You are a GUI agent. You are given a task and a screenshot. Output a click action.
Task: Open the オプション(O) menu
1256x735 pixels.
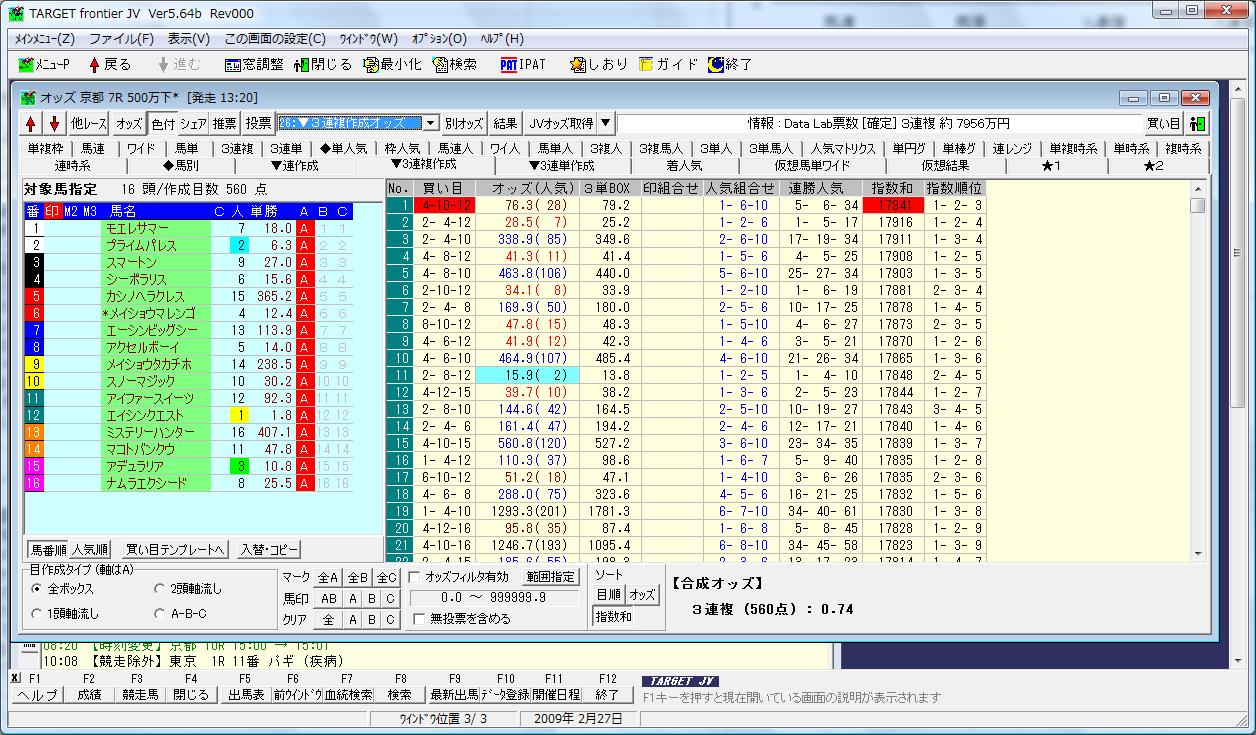pyautogui.click(x=439, y=39)
